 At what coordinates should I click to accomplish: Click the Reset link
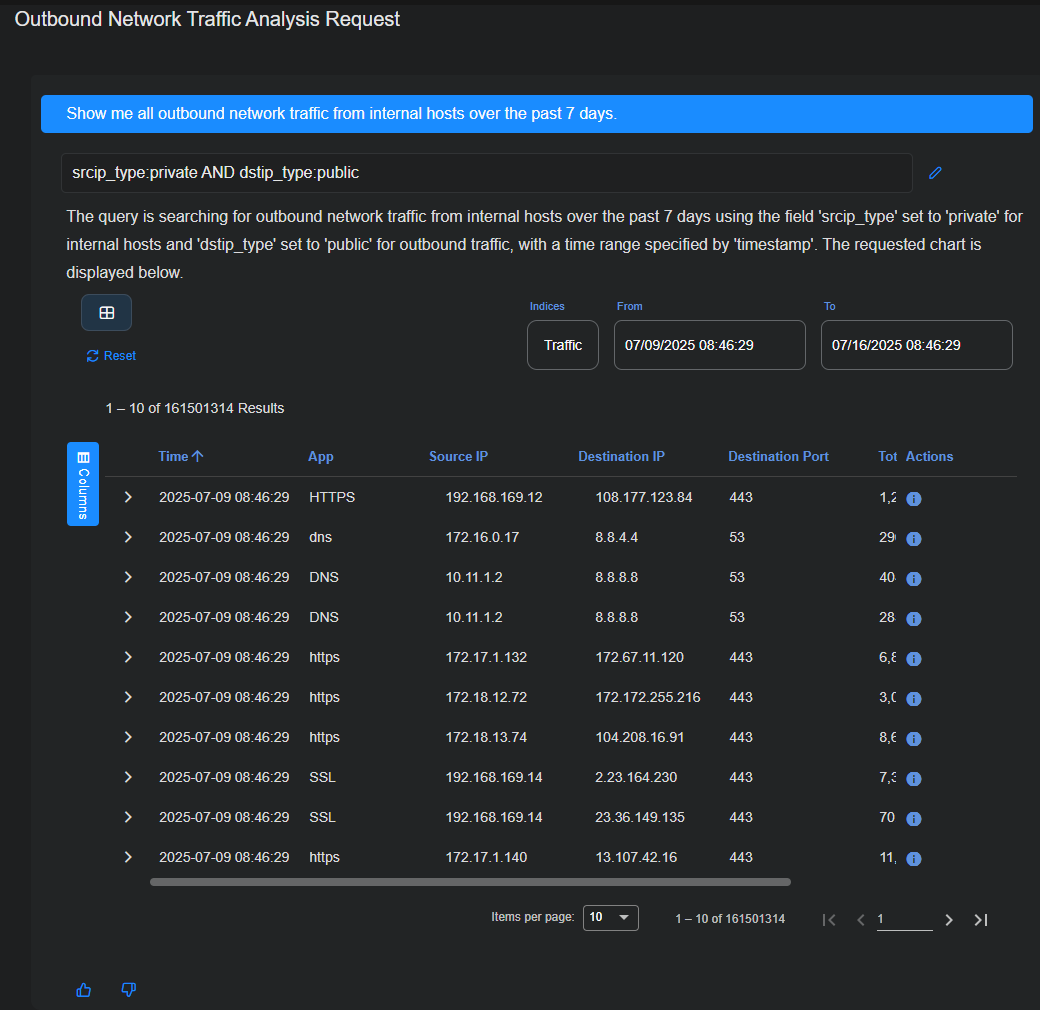click(x=111, y=356)
